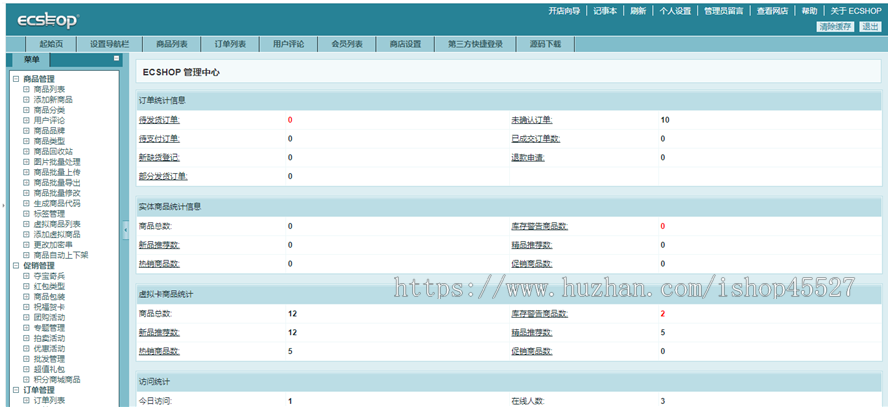The width and height of the screenshot is (890, 409).
Task: Click the node icon beside 图片批量处理
Action: 26,162
